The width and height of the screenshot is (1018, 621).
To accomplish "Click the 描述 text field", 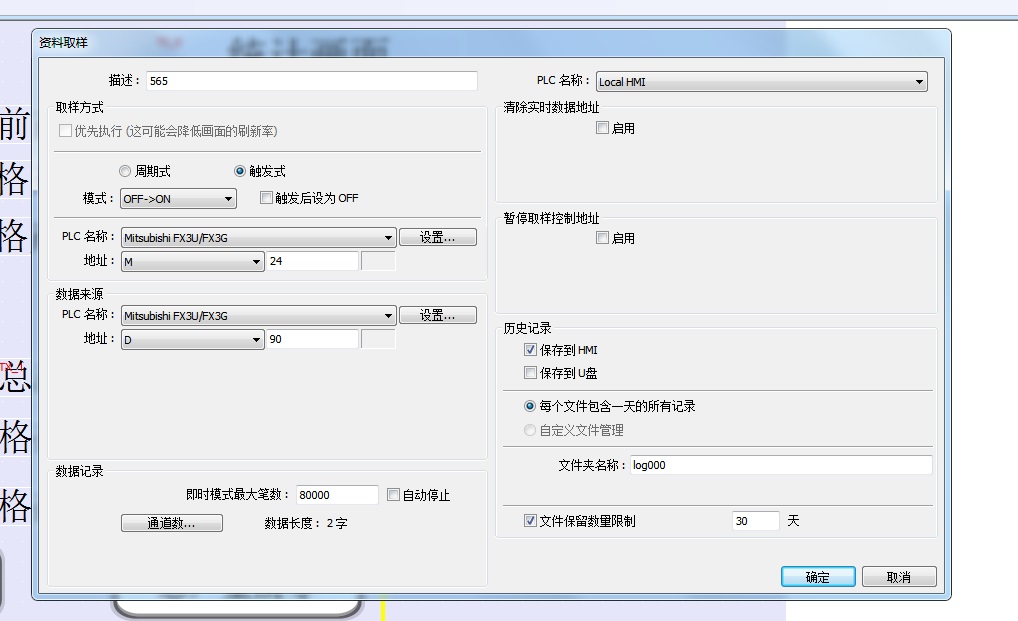I will coord(311,82).
